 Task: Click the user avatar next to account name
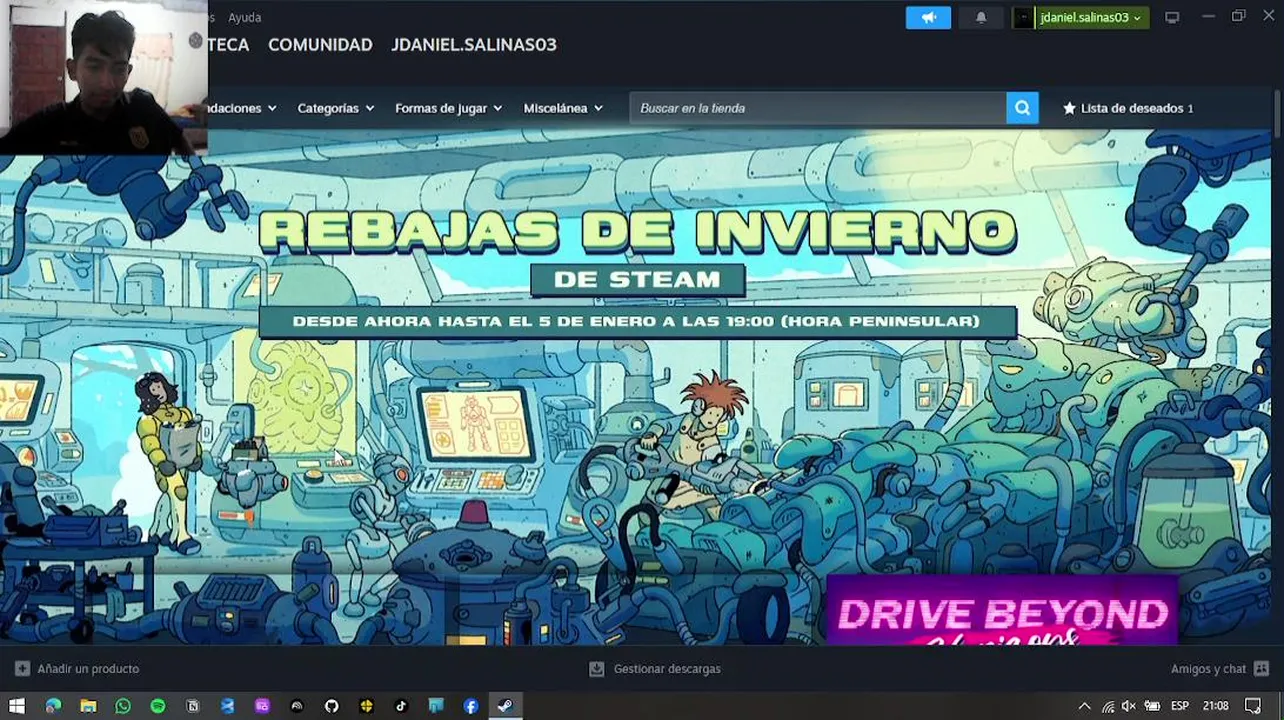(x=1023, y=18)
